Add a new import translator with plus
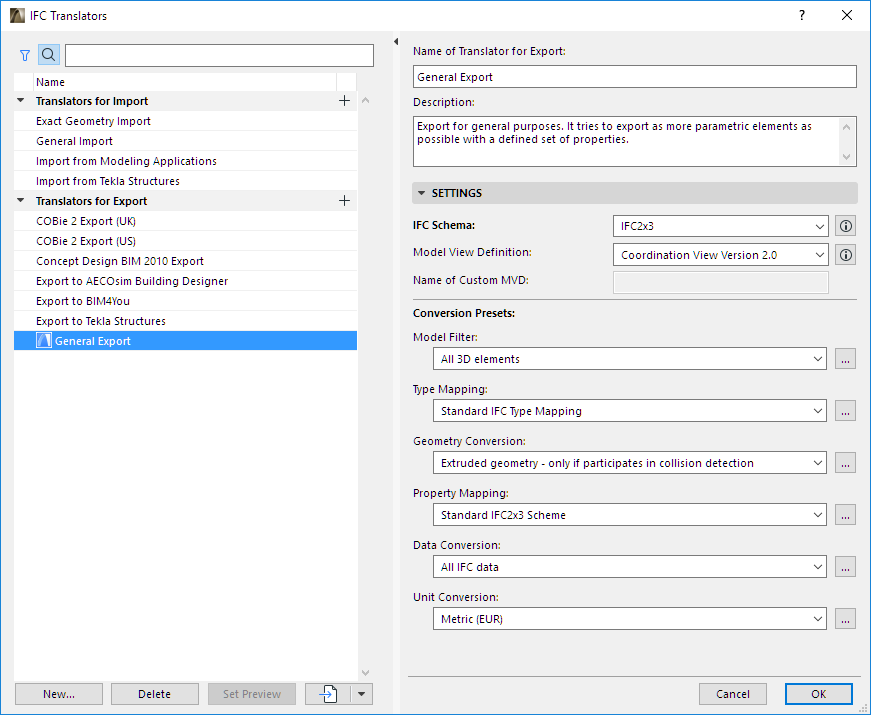Image resolution: width=871 pixels, height=715 pixels. tap(344, 101)
